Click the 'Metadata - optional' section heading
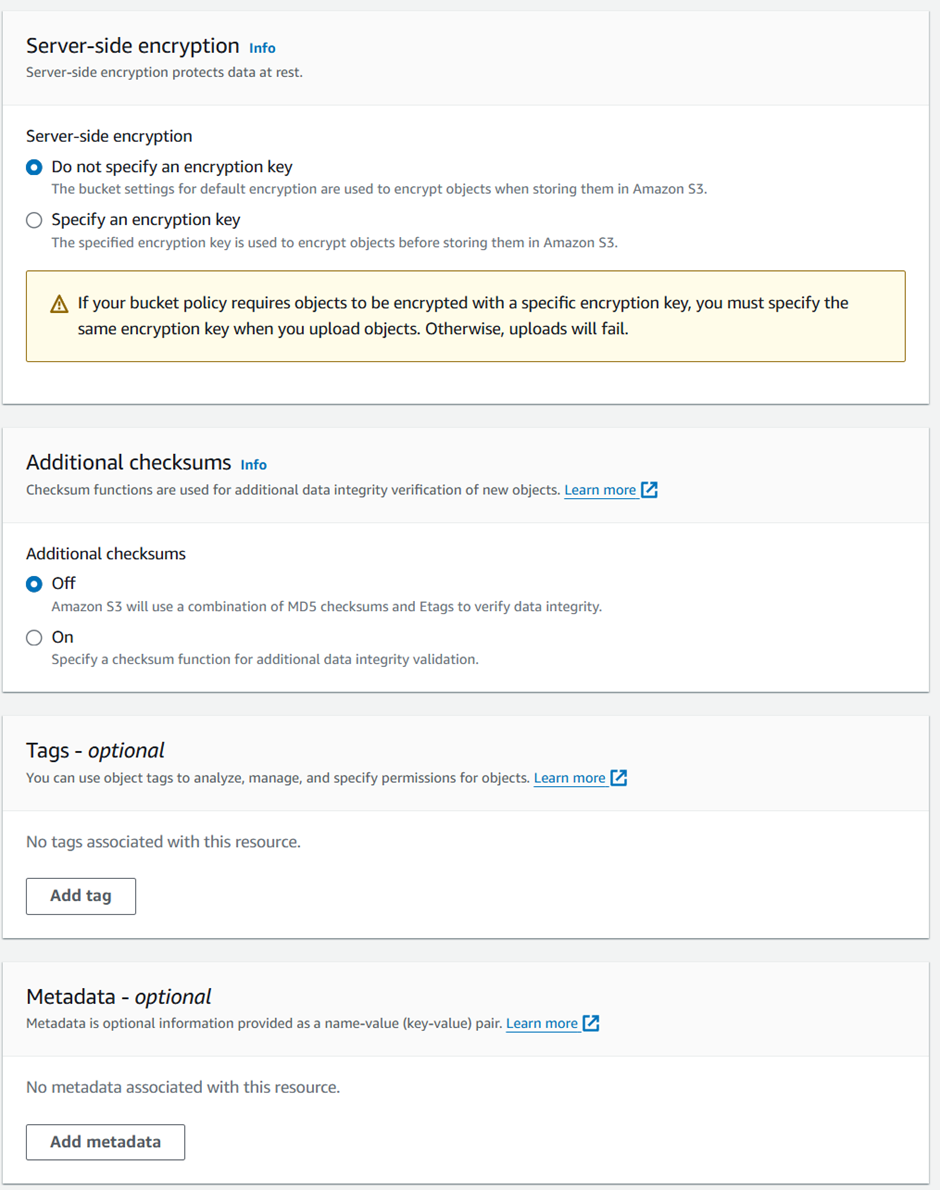This screenshot has height=1190, width=940. click(118, 996)
